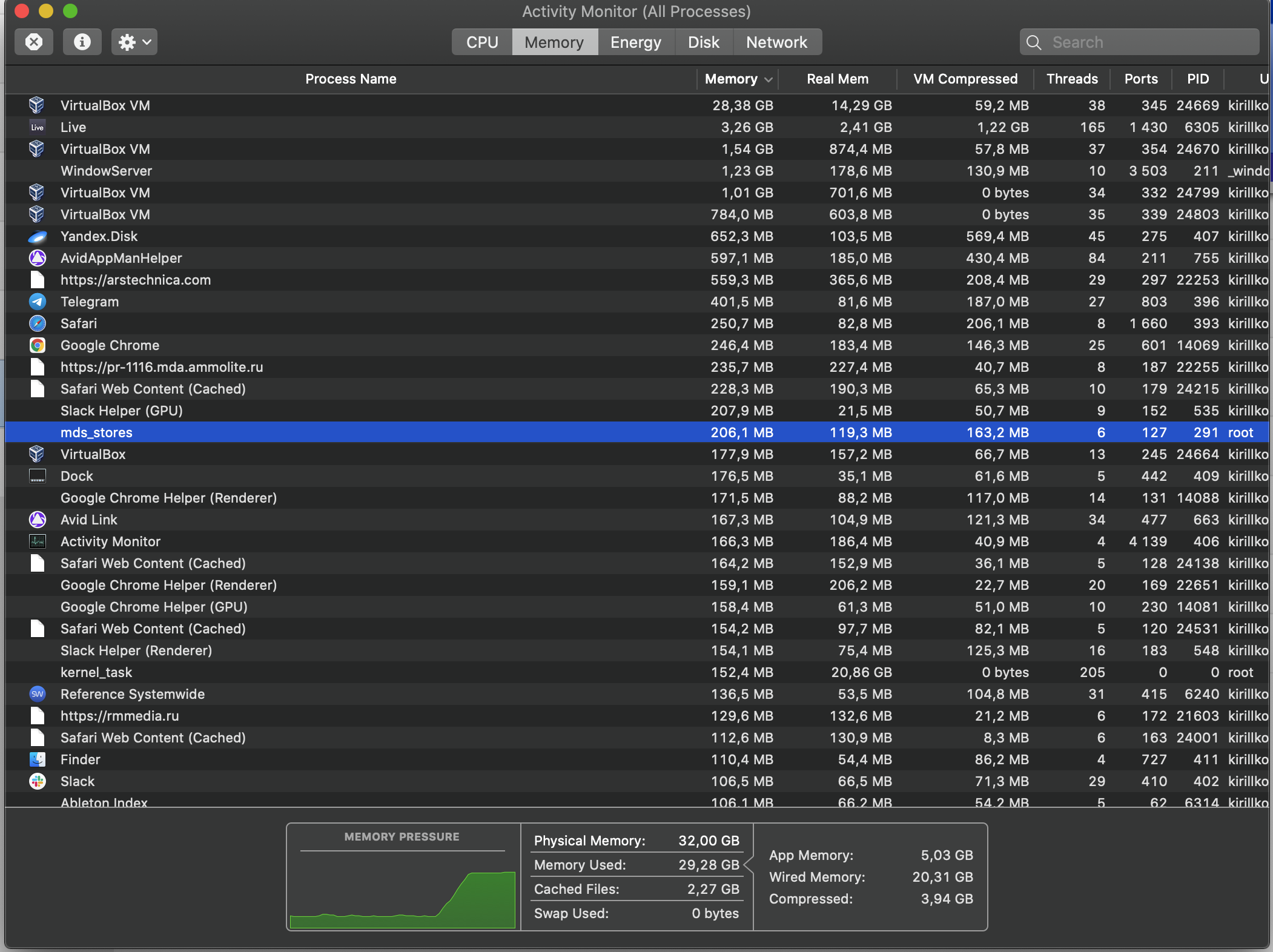Click into the Search field

point(1139,42)
